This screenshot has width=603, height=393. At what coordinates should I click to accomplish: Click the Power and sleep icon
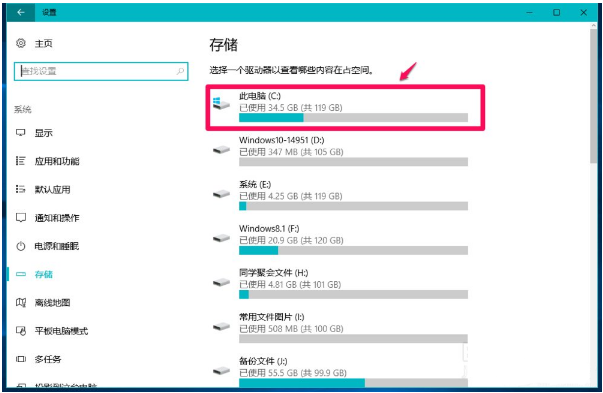point(21,246)
